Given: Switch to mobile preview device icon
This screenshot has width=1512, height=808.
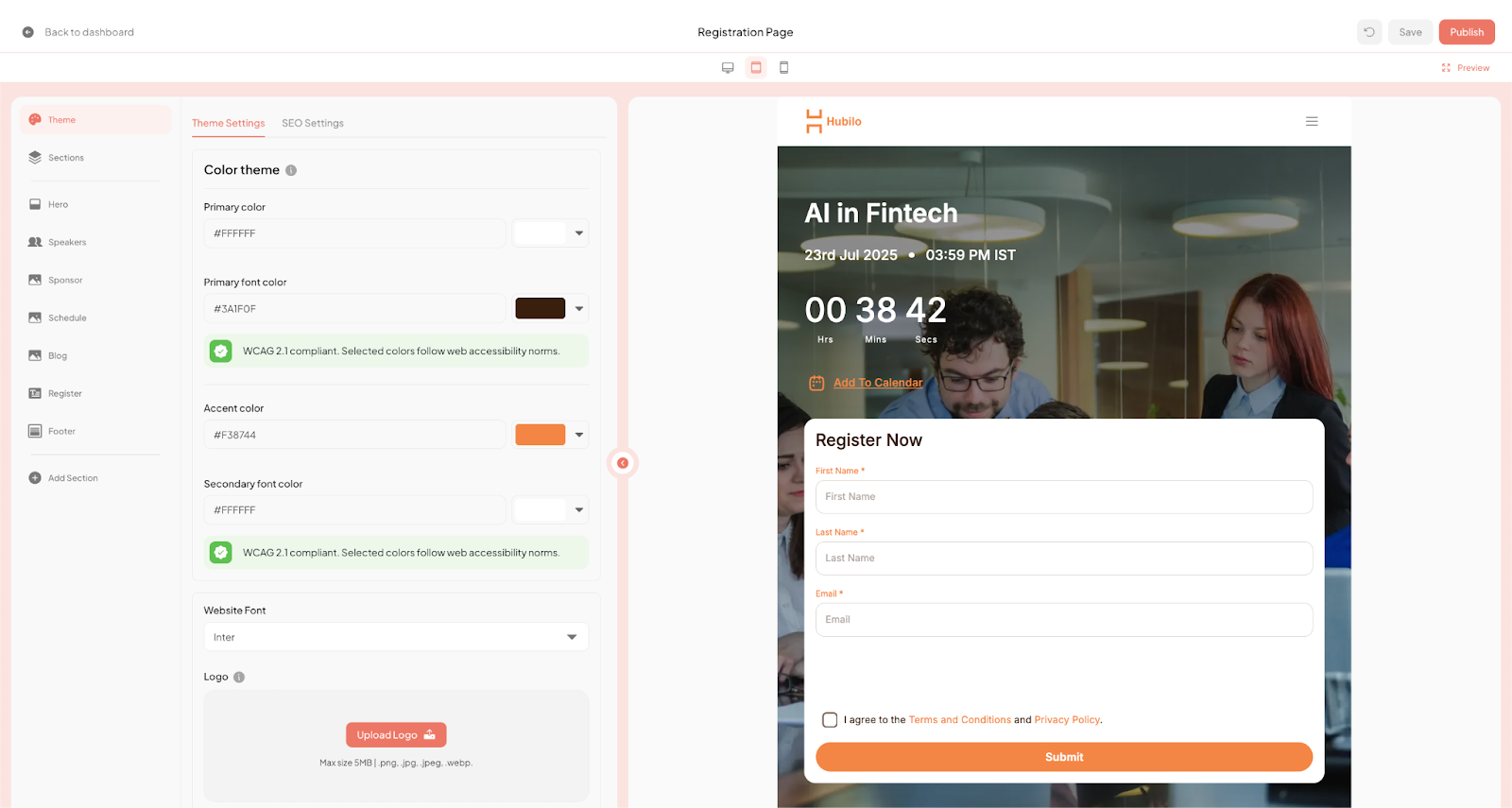Looking at the screenshot, I should 783,68.
